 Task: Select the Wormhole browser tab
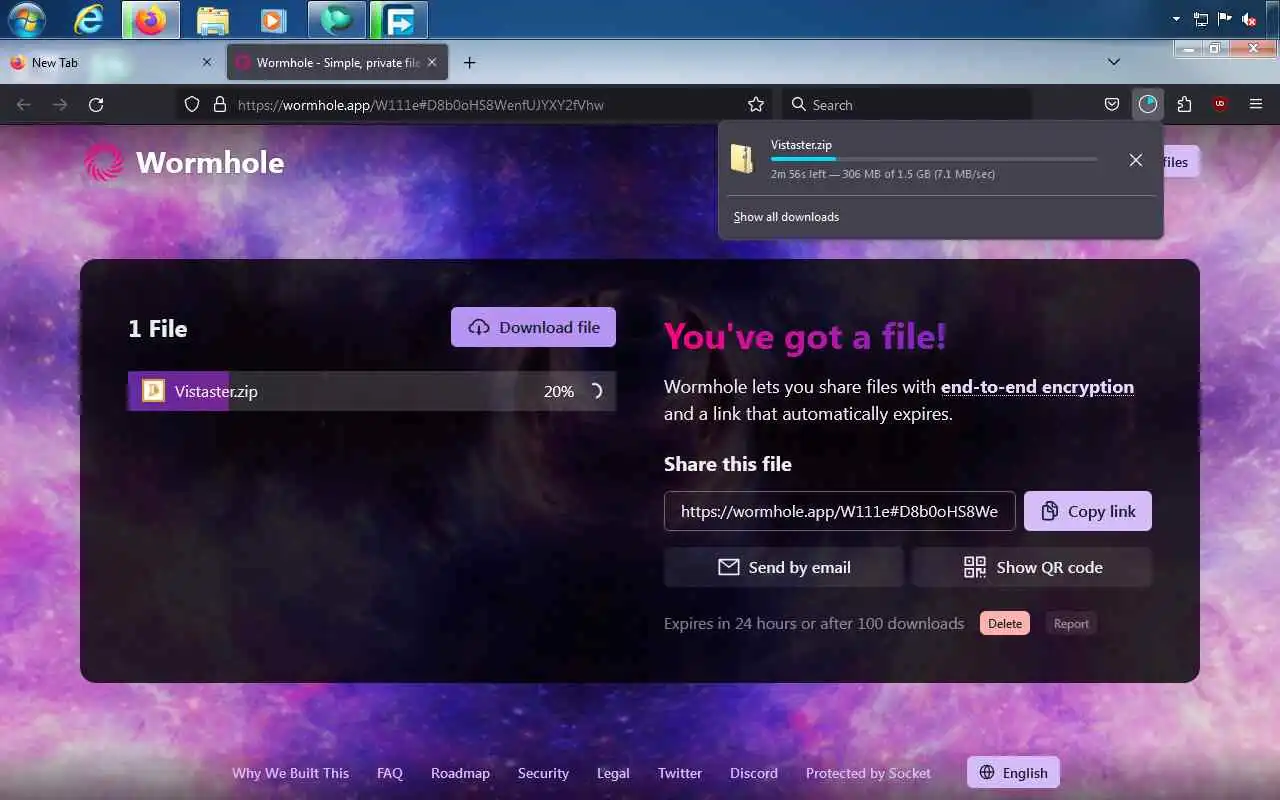click(x=335, y=62)
